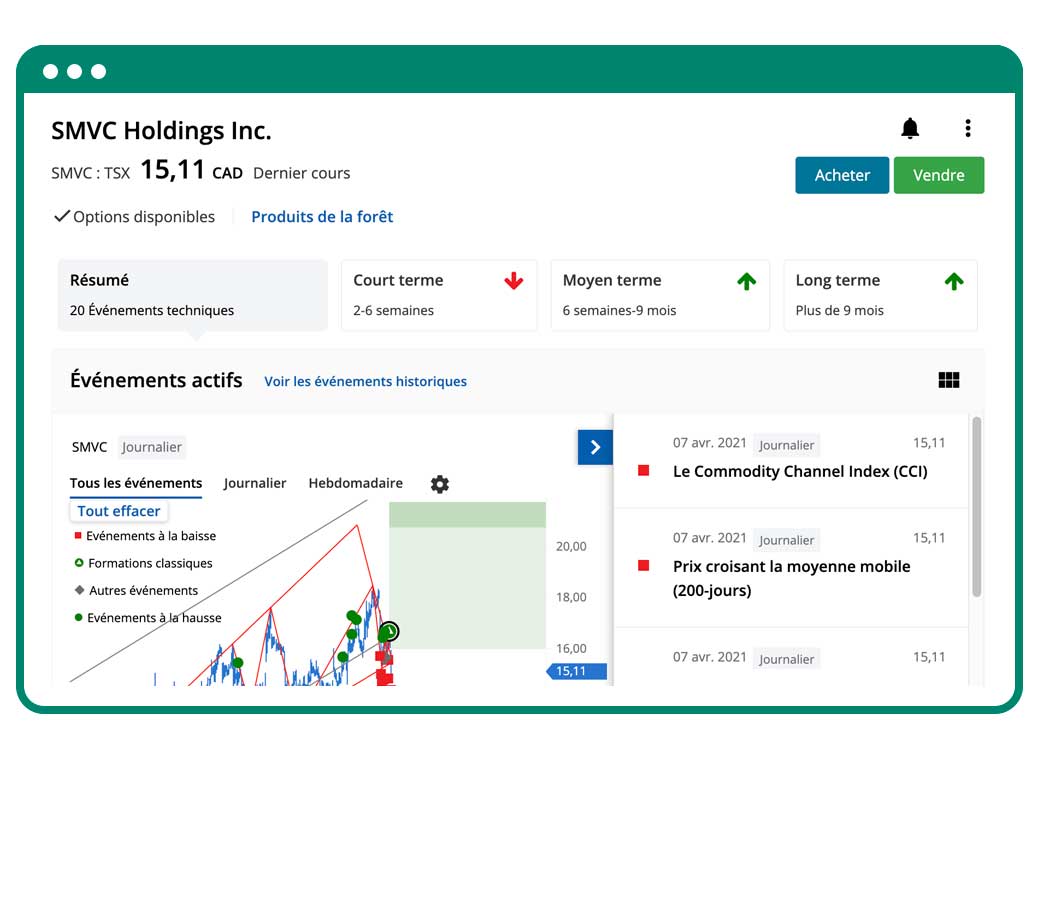Click the Acheter button
The height and width of the screenshot is (900, 1038).
(x=842, y=175)
